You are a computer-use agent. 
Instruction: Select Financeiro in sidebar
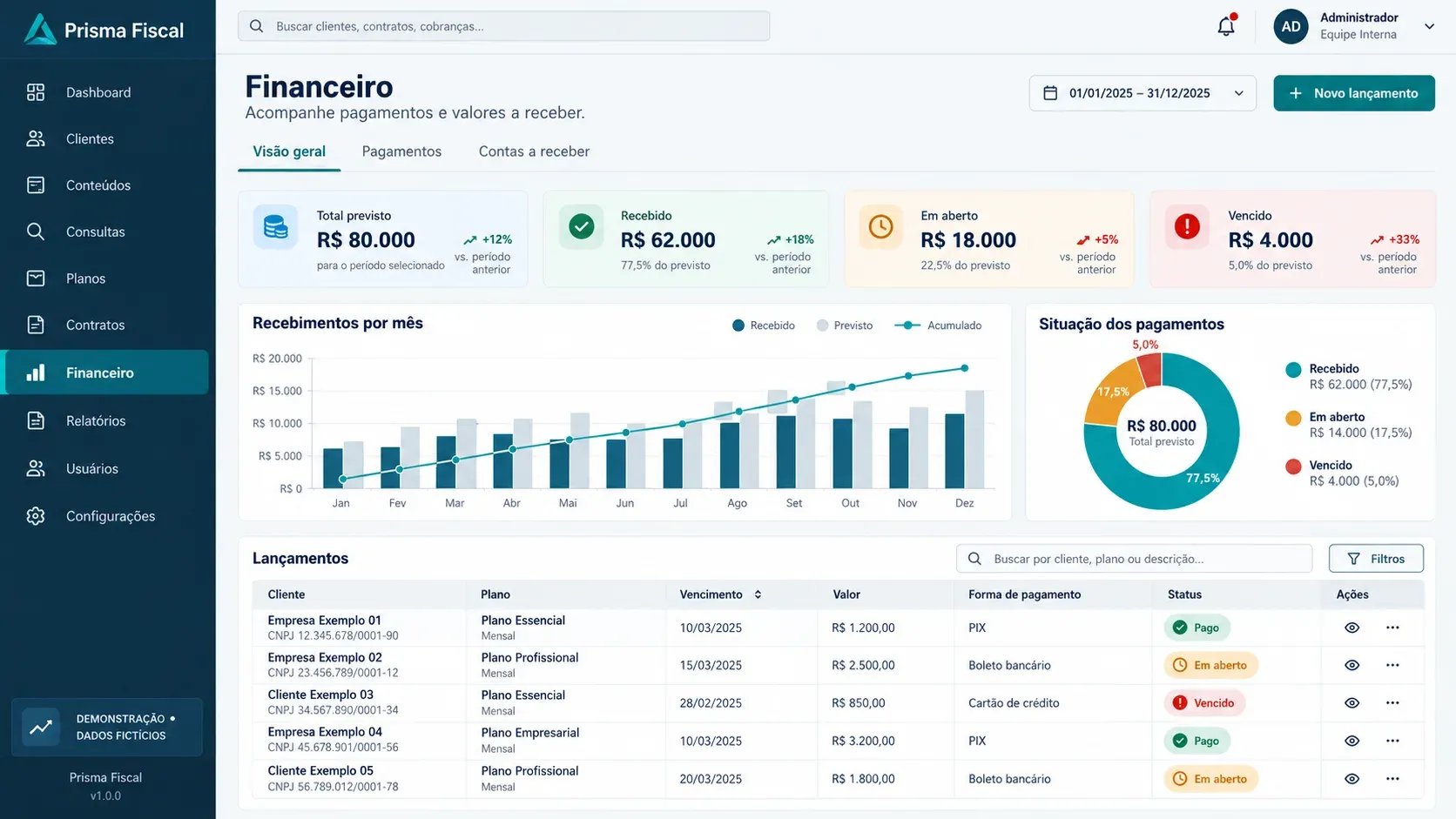[x=106, y=373]
